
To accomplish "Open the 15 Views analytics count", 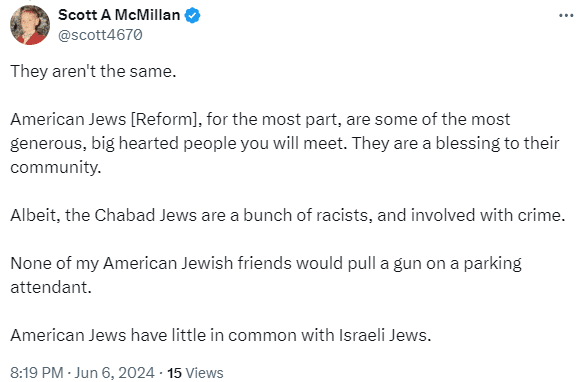I will 195,372.
